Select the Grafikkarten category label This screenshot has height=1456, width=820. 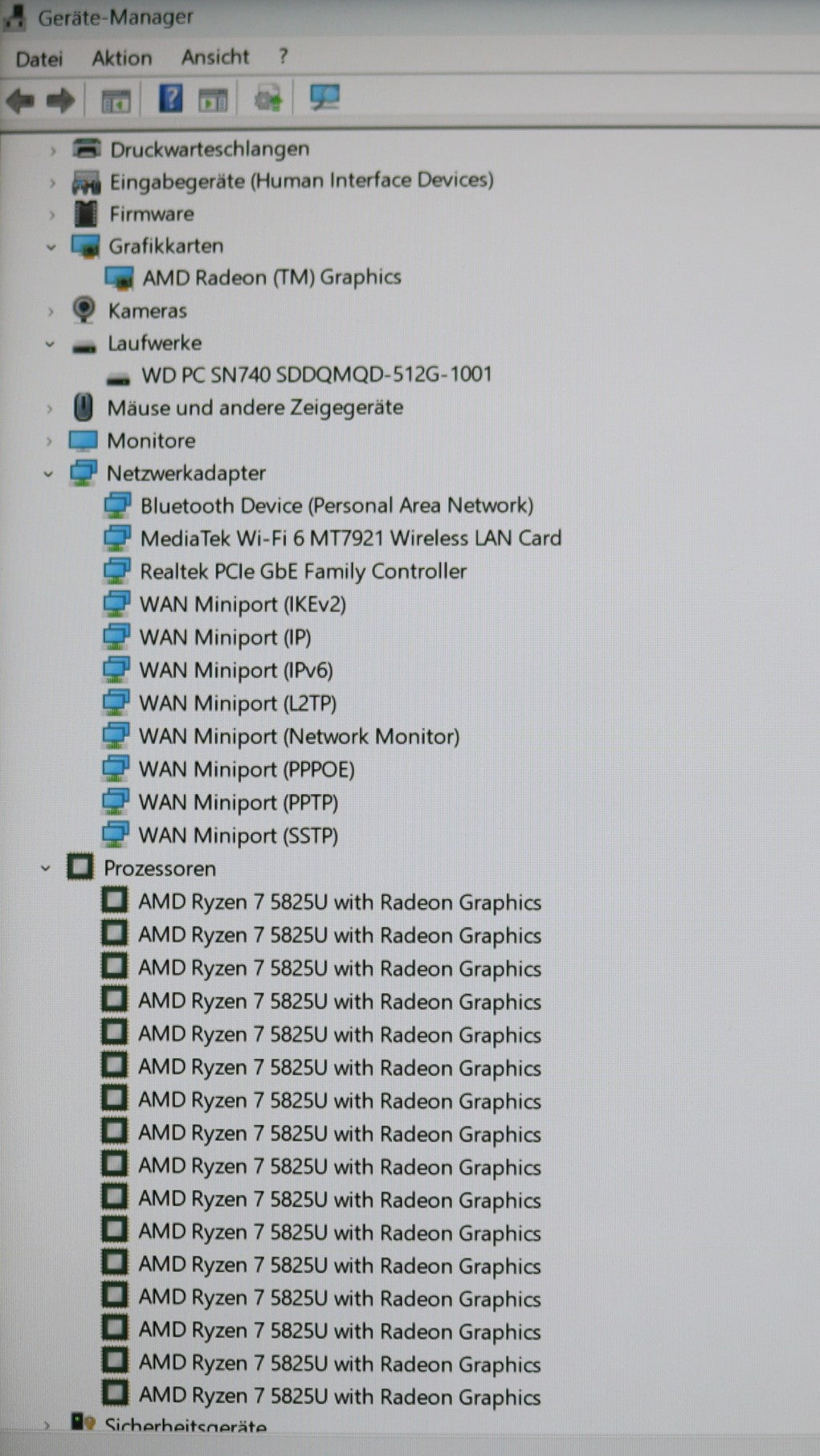pyautogui.click(x=165, y=246)
